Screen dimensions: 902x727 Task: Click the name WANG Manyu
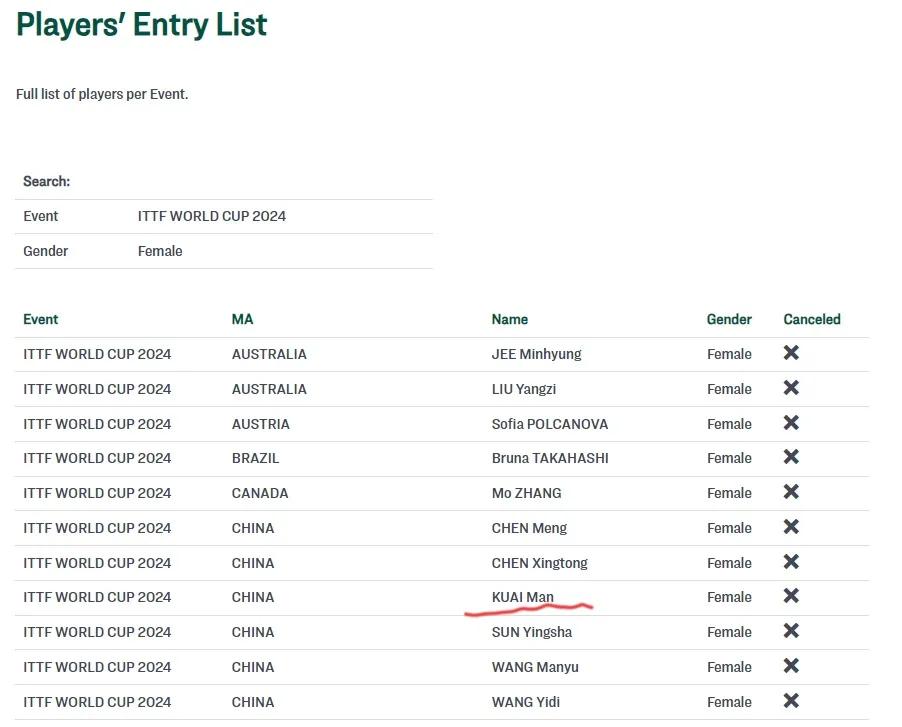[535, 667]
